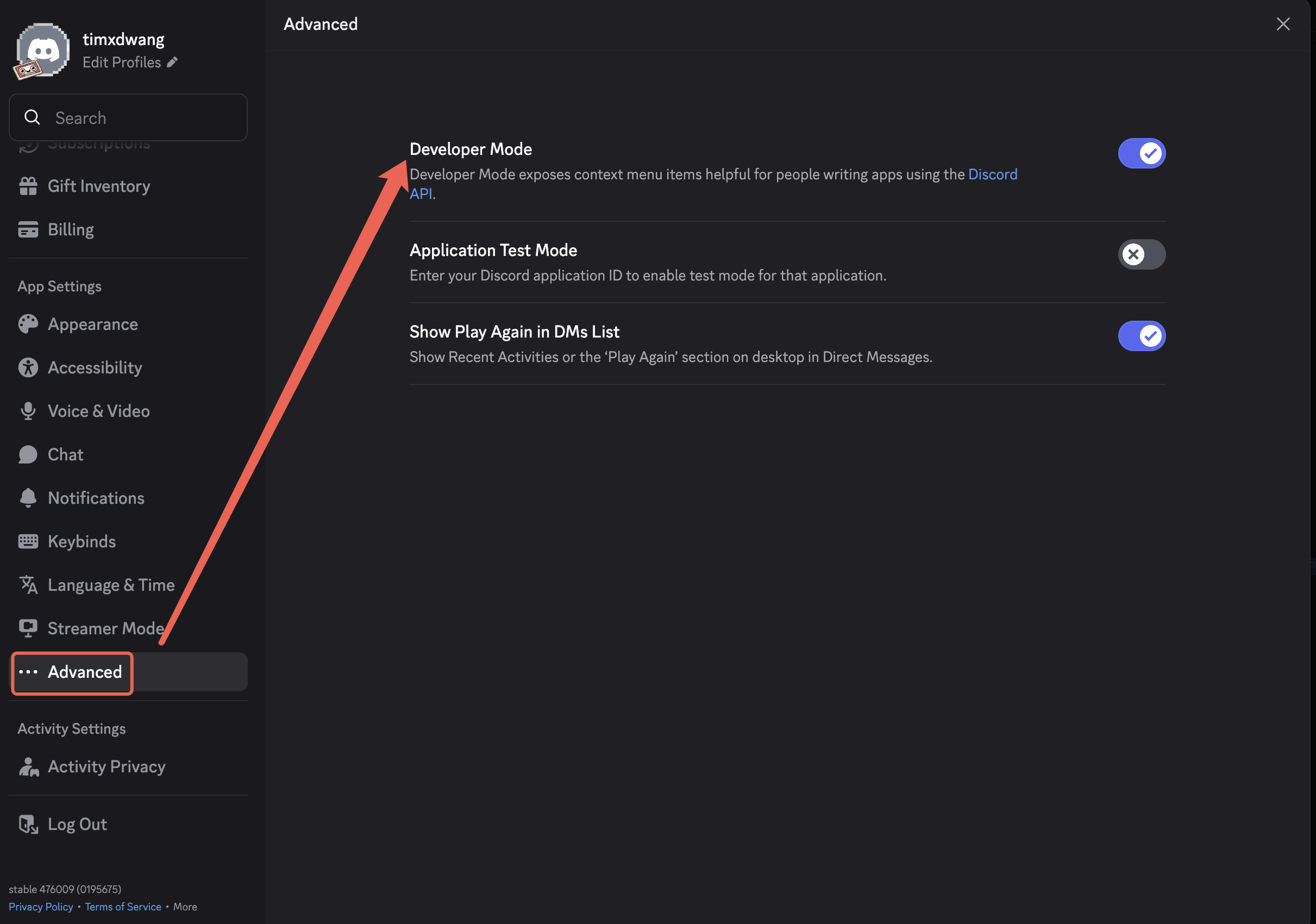The image size is (1316, 924).
Task: Click the Appearance palette icon
Action: pyautogui.click(x=28, y=324)
